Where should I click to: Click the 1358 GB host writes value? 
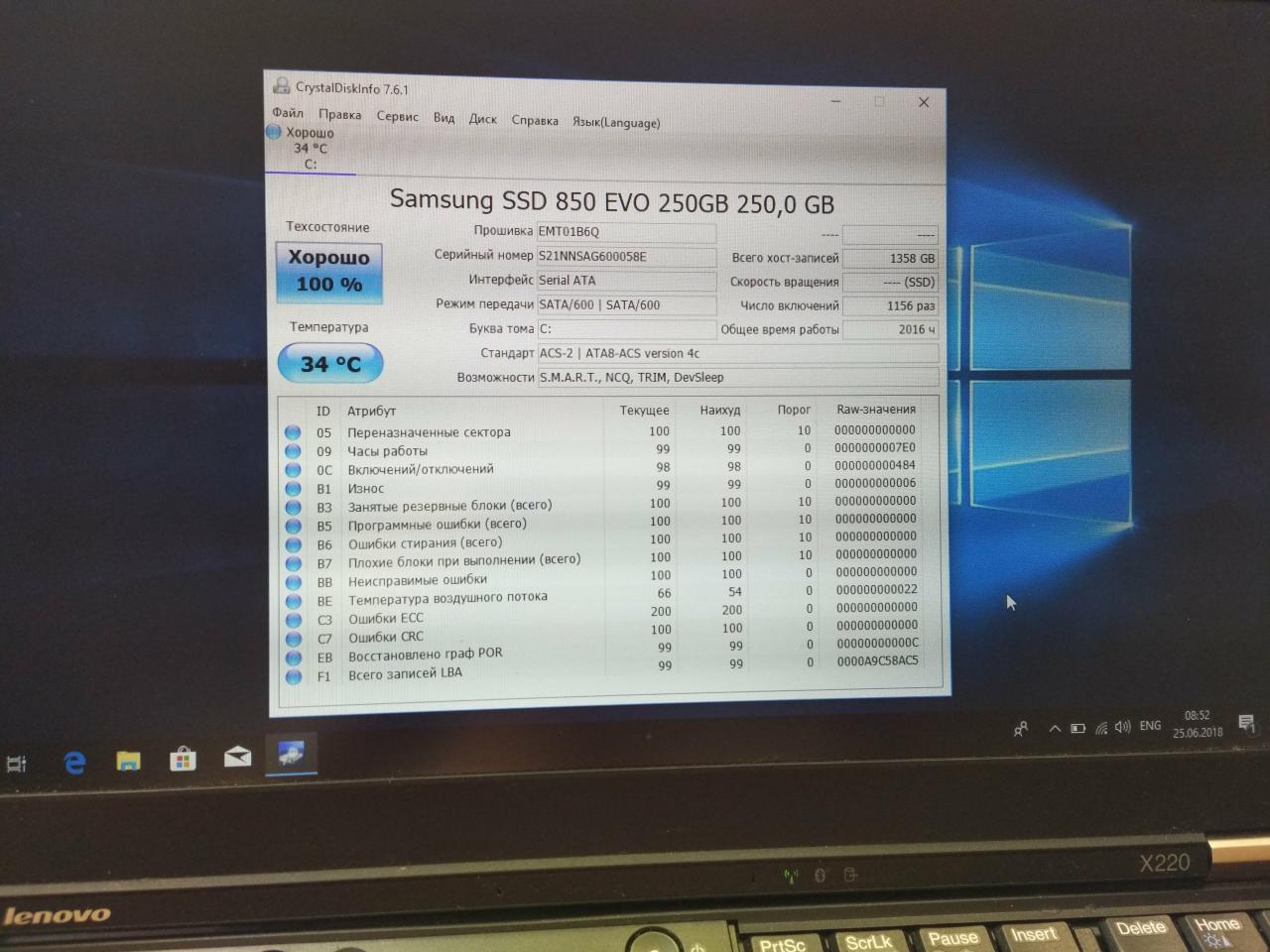[890, 258]
